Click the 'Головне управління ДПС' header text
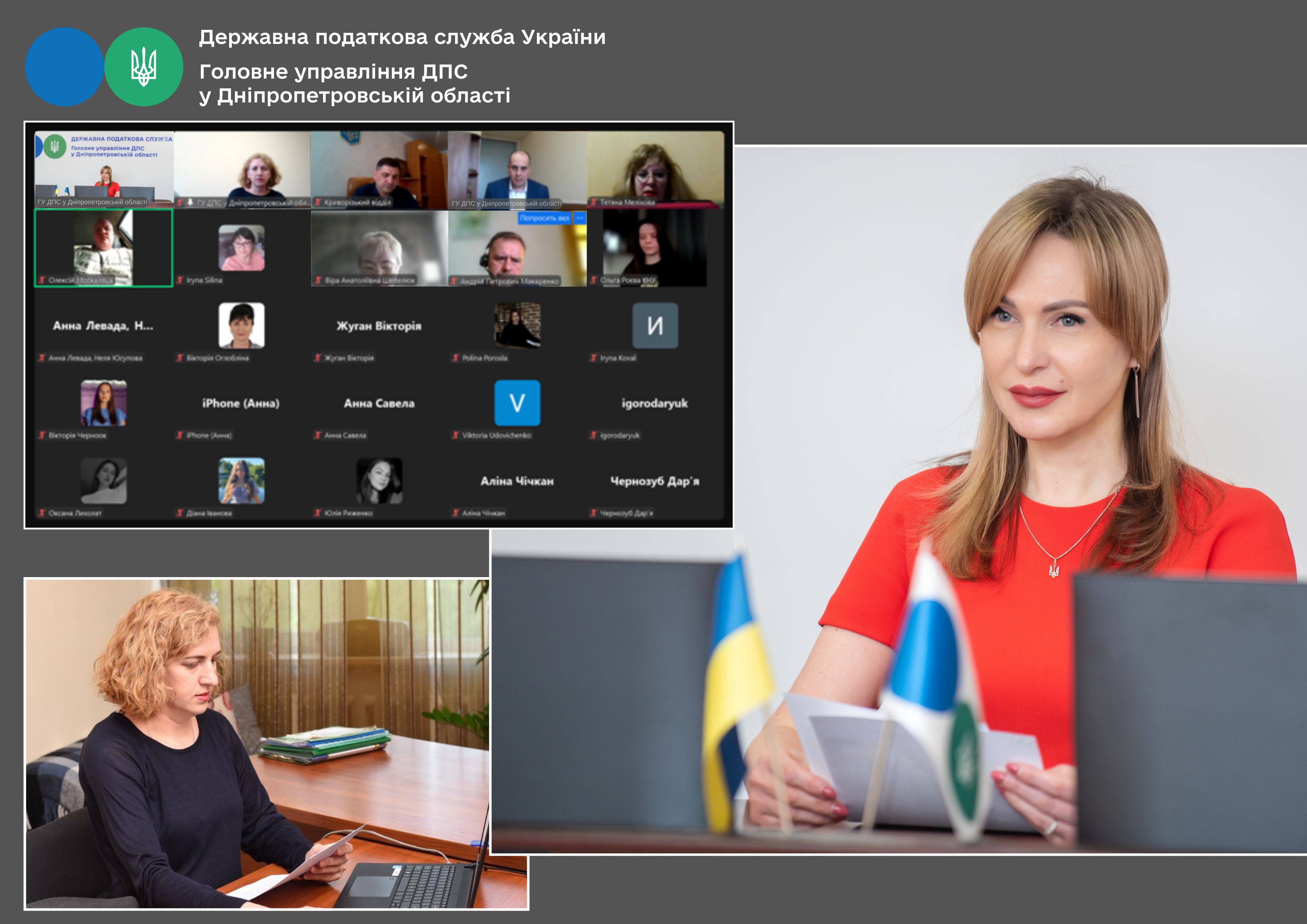Image resolution: width=1307 pixels, height=924 pixels. [333, 72]
